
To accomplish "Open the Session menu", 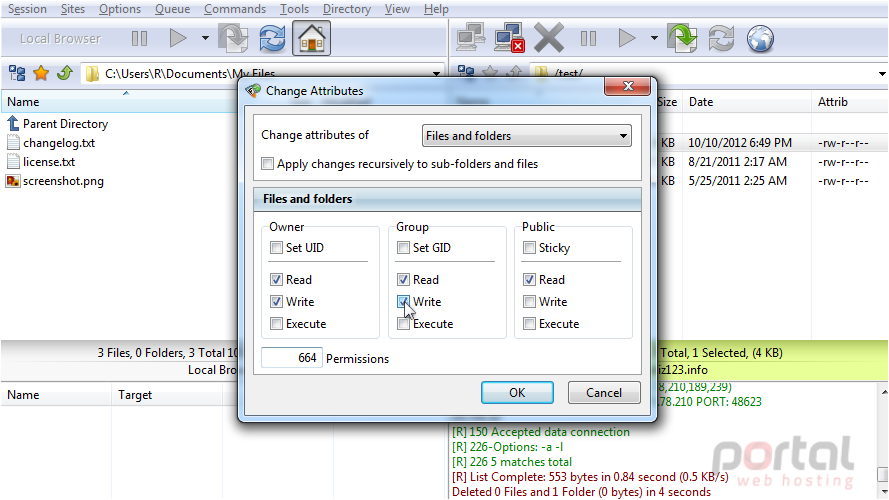I will point(27,9).
